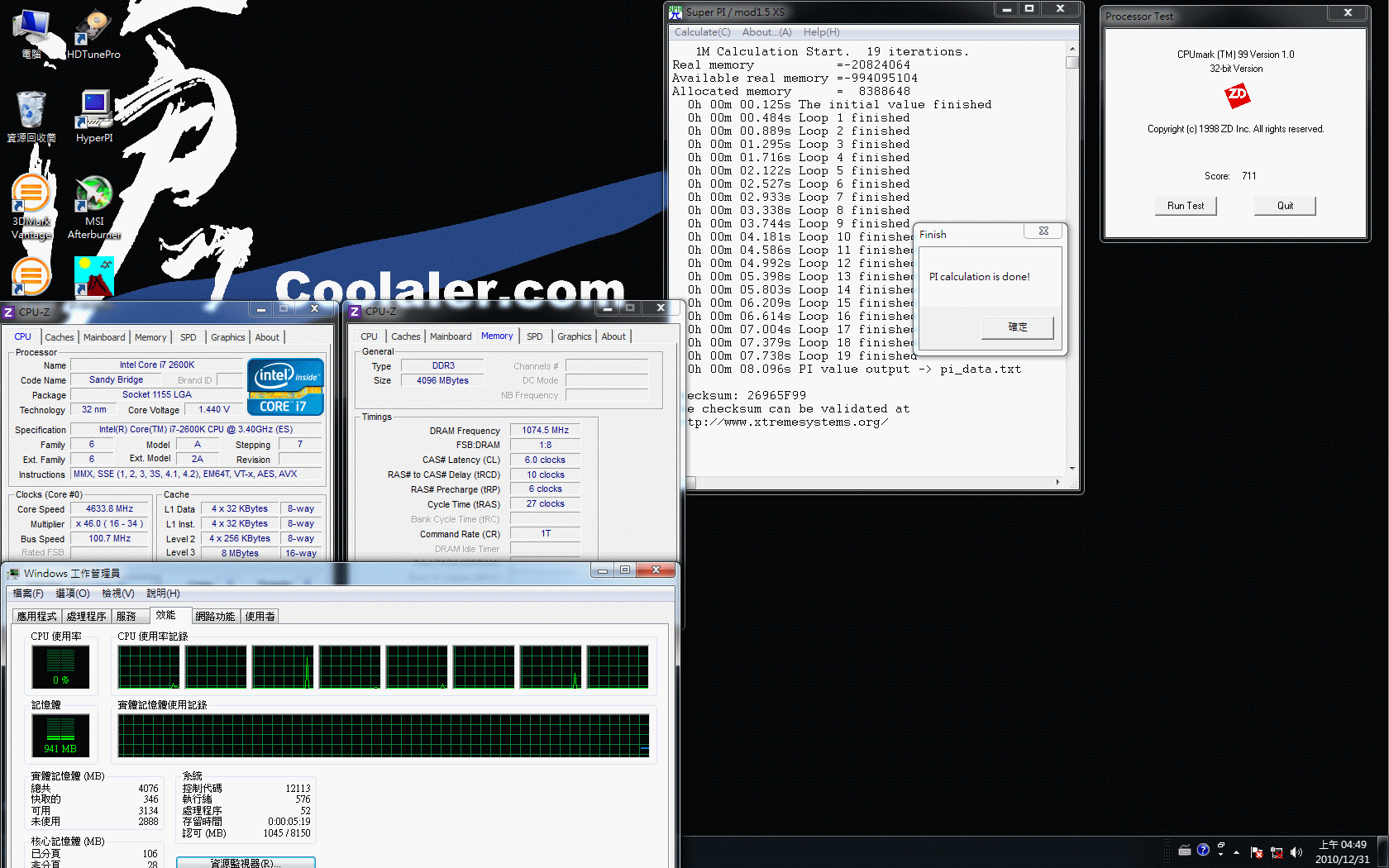
Task: Launch the MSI Afterburner desktop shortcut
Action: [x=94, y=207]
